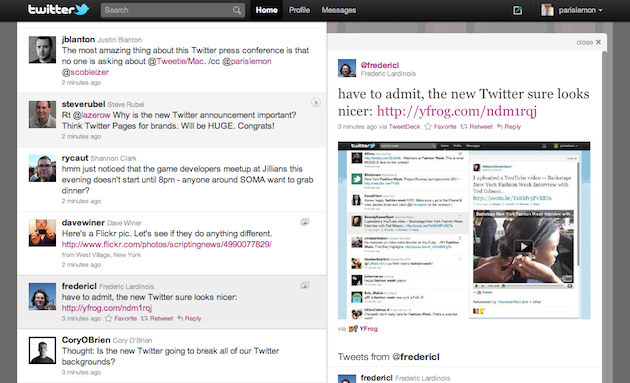Click the @parislemon mention in jblanton tweet
630x383 pixels.
[251, 61]
